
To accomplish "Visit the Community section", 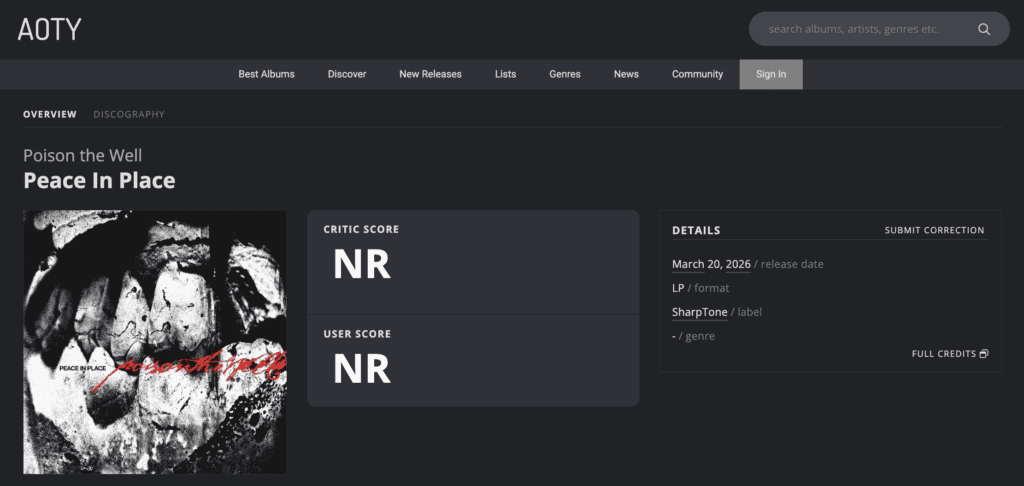I will pos(697,74).
